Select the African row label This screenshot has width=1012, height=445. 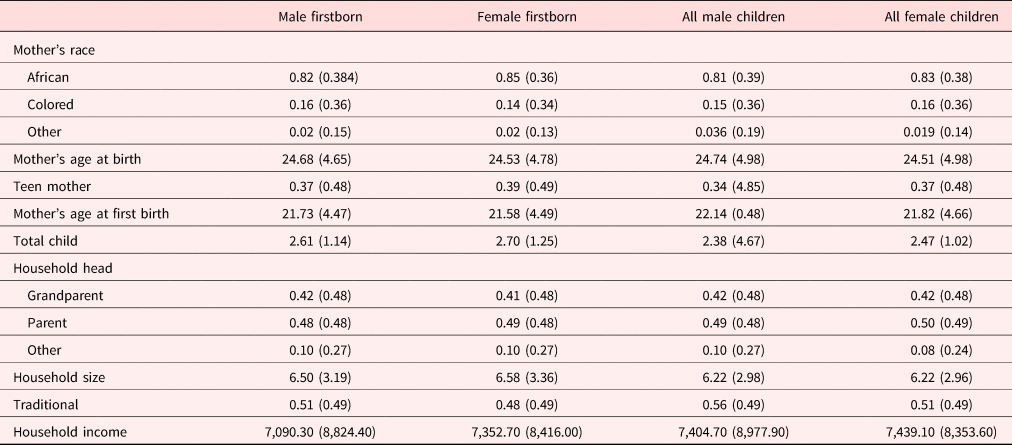pyautogui.click(x=51, y=75)
